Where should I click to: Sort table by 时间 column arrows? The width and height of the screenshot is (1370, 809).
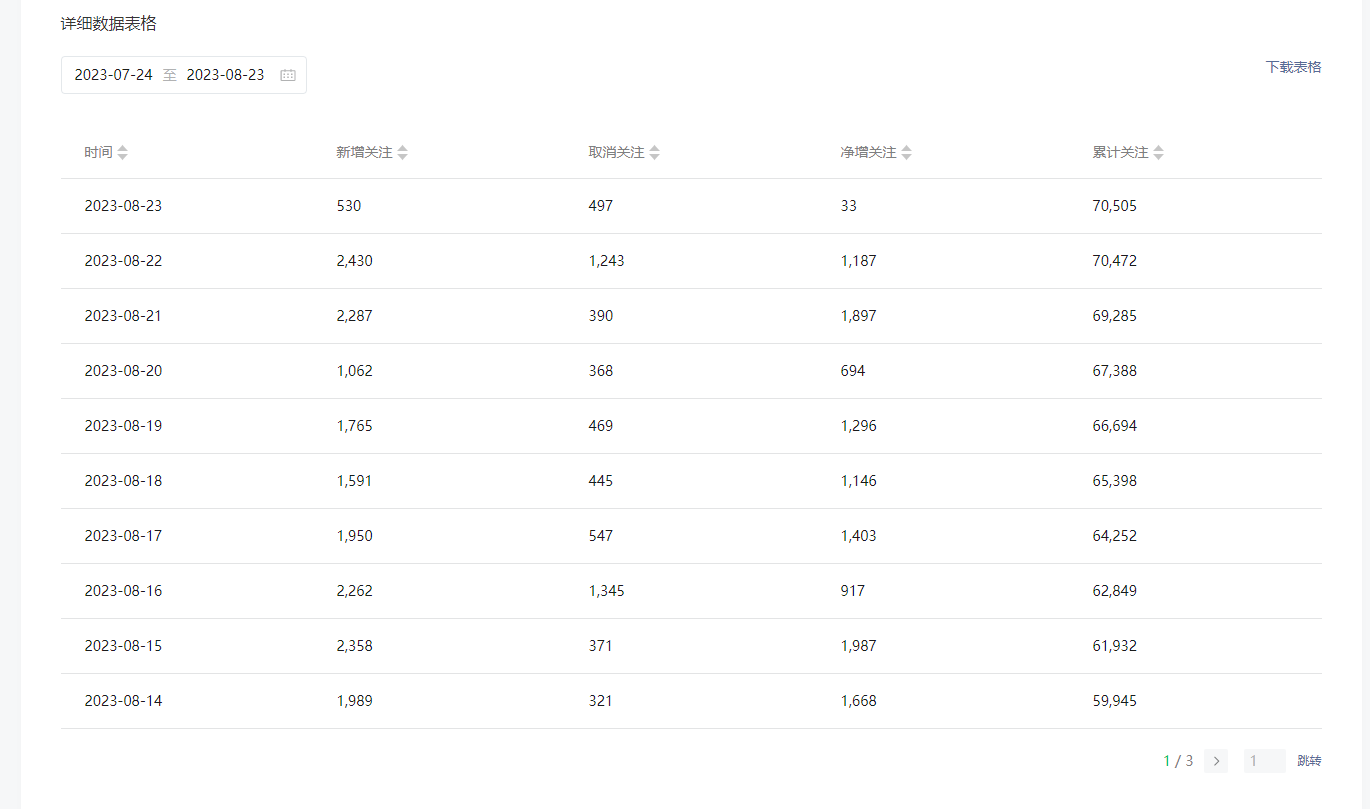pyautogui.click(x=122, y=153)
